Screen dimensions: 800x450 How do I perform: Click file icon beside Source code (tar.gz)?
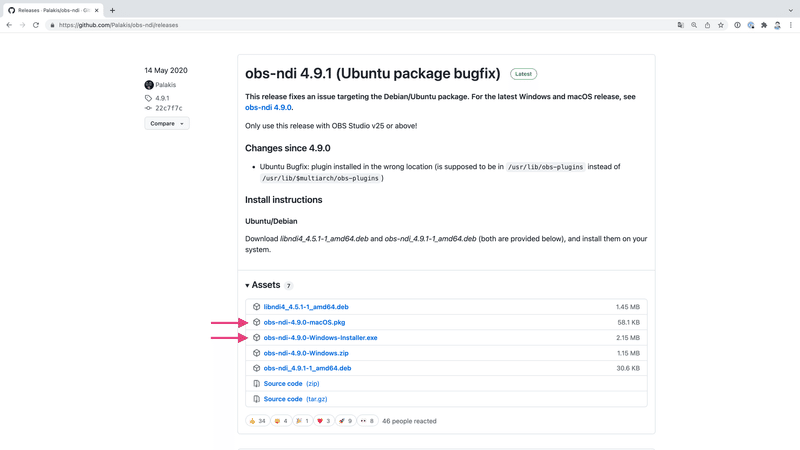257,399
